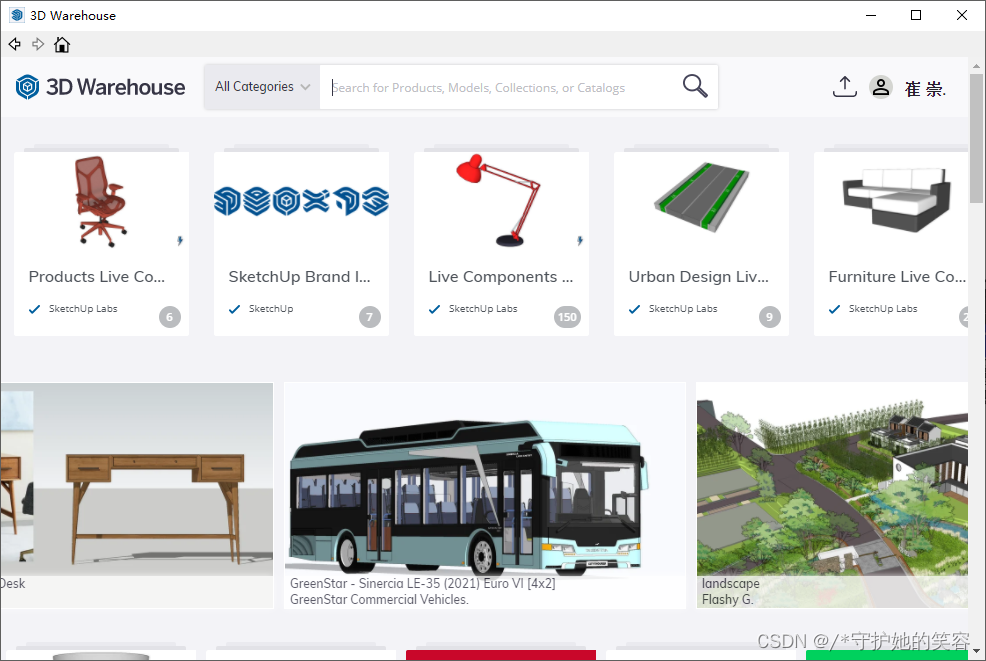View the SketchUp brand logos thumbnail

301,201
